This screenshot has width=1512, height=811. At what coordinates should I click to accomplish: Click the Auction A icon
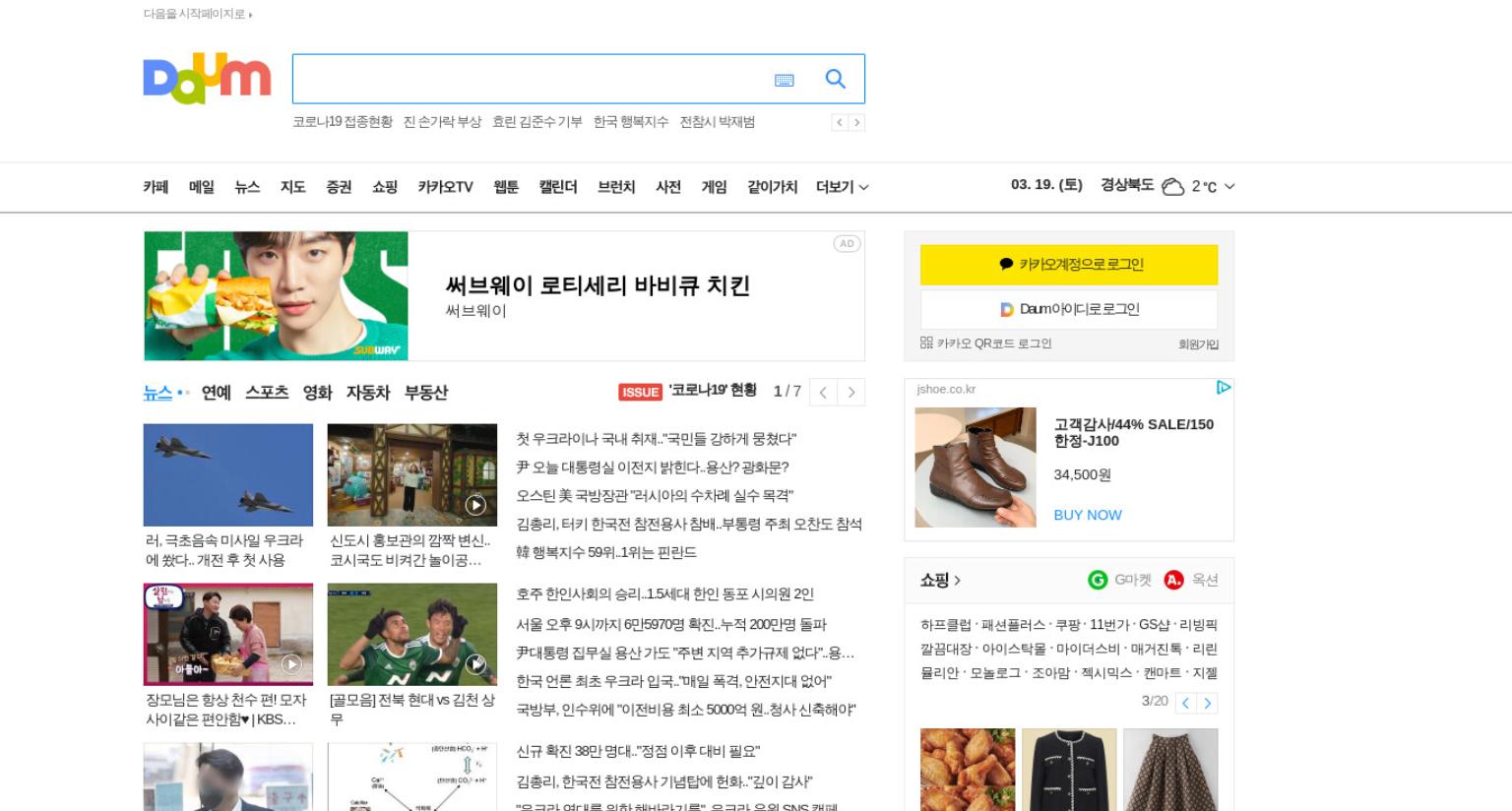point(1173,580)
